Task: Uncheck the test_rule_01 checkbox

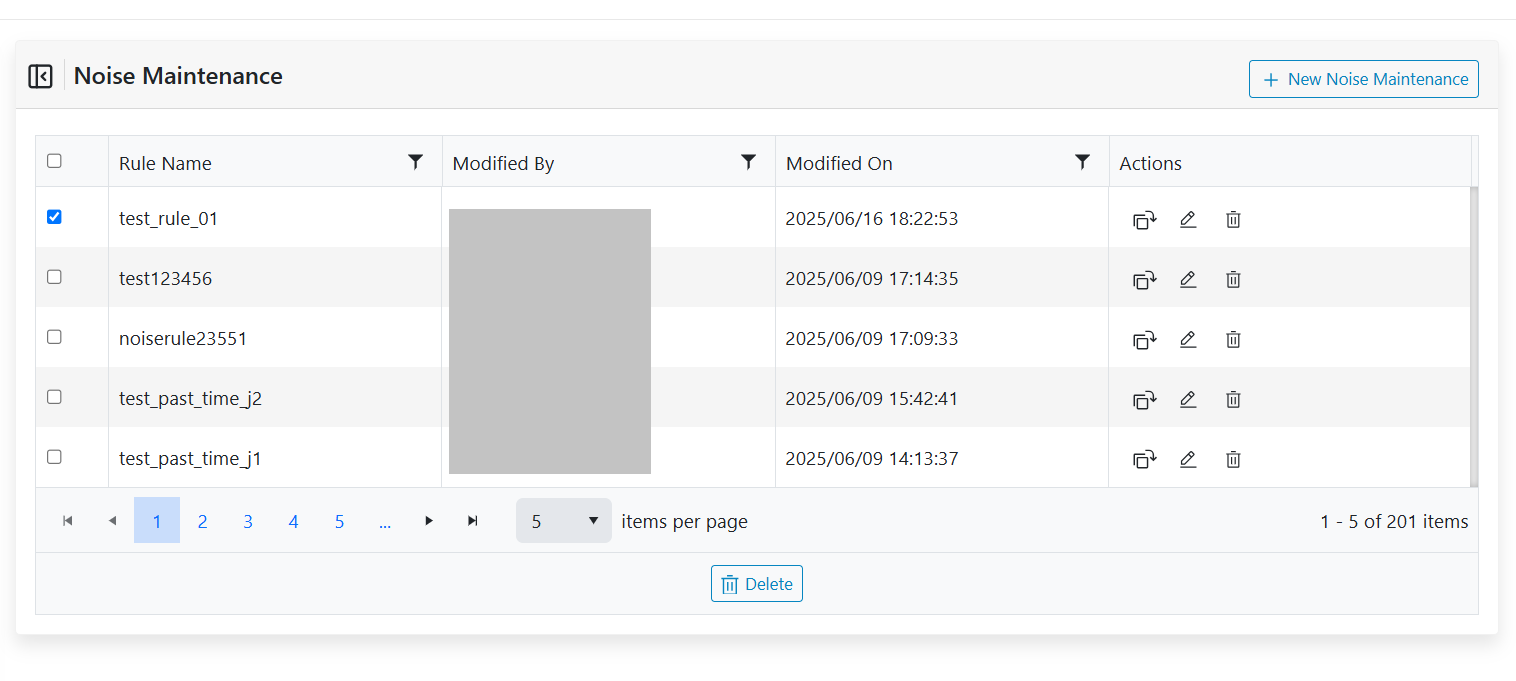Action: pyautogui.click(x=55, y=217)
